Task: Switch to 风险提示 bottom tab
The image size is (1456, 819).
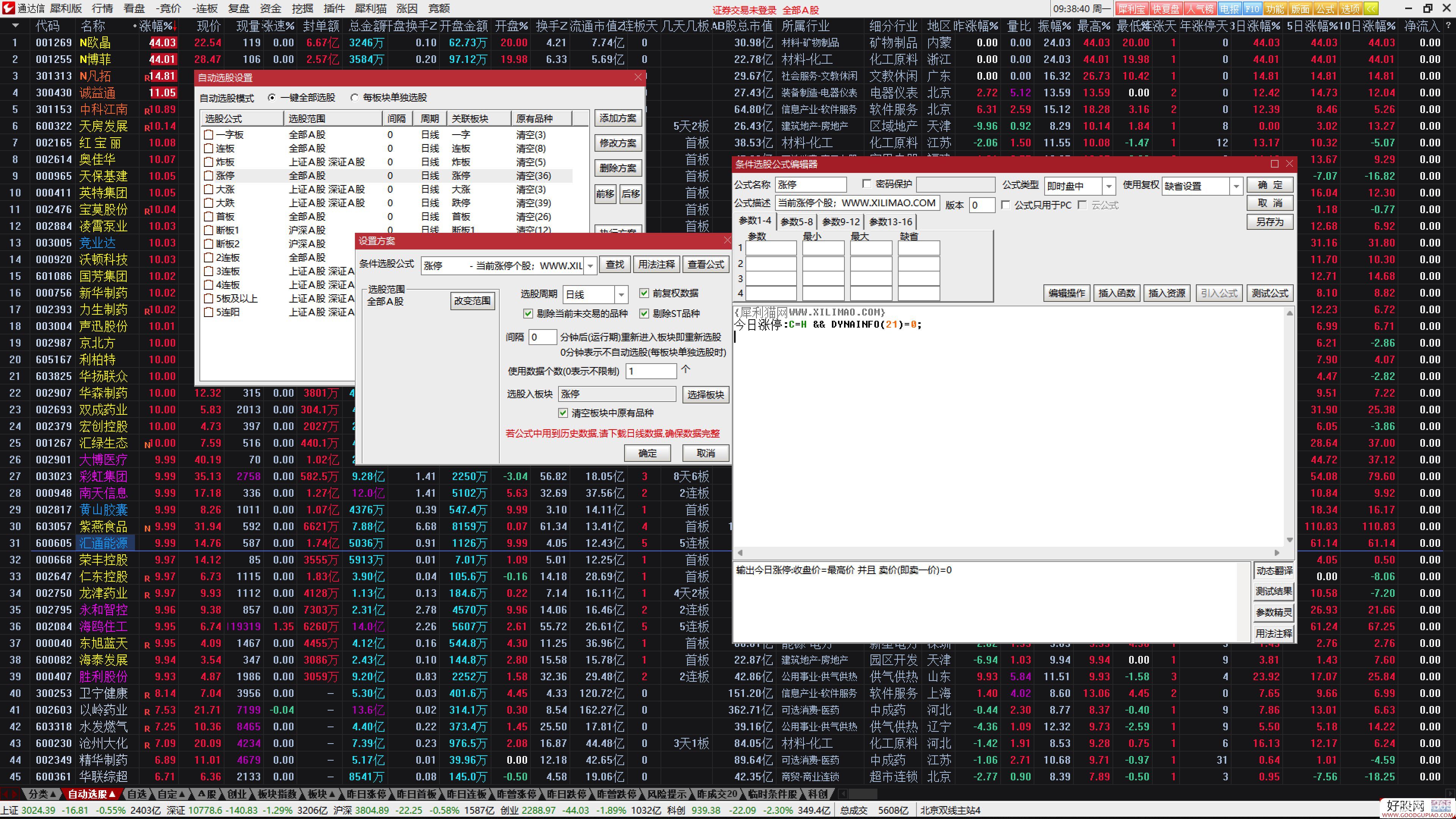Action: 667,794
